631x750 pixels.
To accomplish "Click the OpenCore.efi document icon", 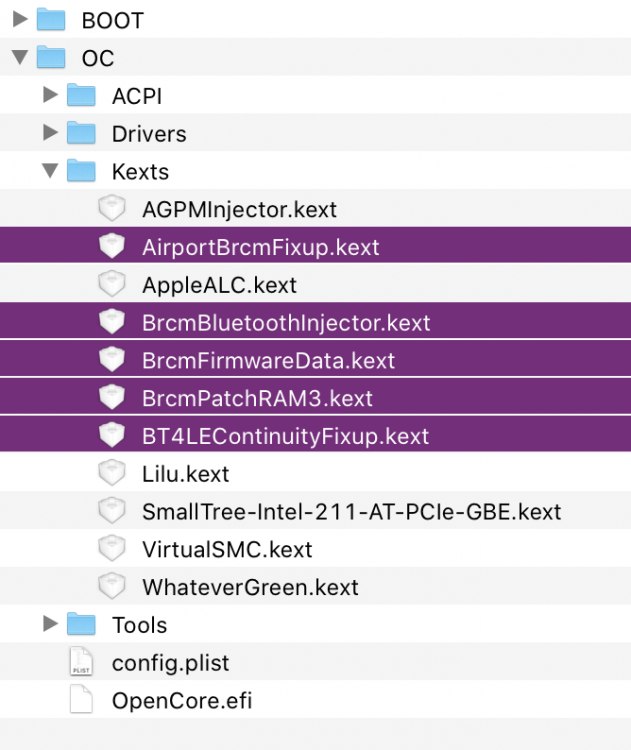I will point(81,699).
